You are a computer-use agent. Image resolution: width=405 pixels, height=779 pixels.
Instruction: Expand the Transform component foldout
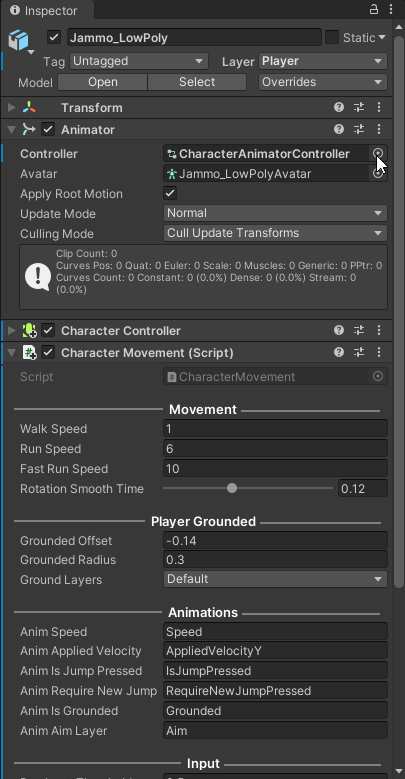point(11,107)
